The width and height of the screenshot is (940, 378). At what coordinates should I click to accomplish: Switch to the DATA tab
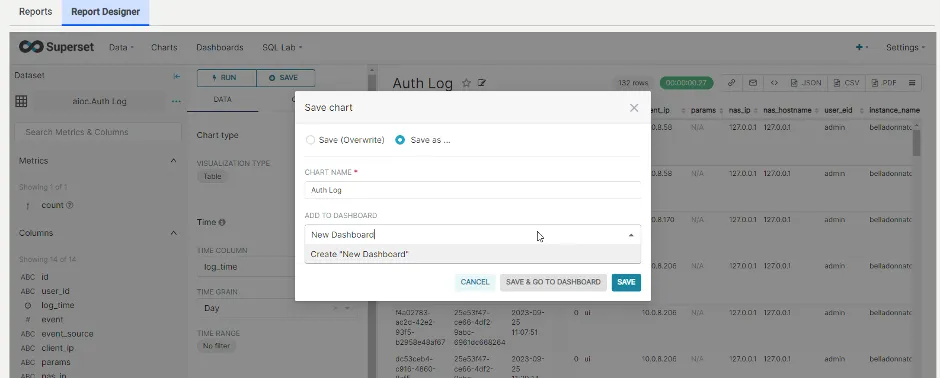click(222, 99)
